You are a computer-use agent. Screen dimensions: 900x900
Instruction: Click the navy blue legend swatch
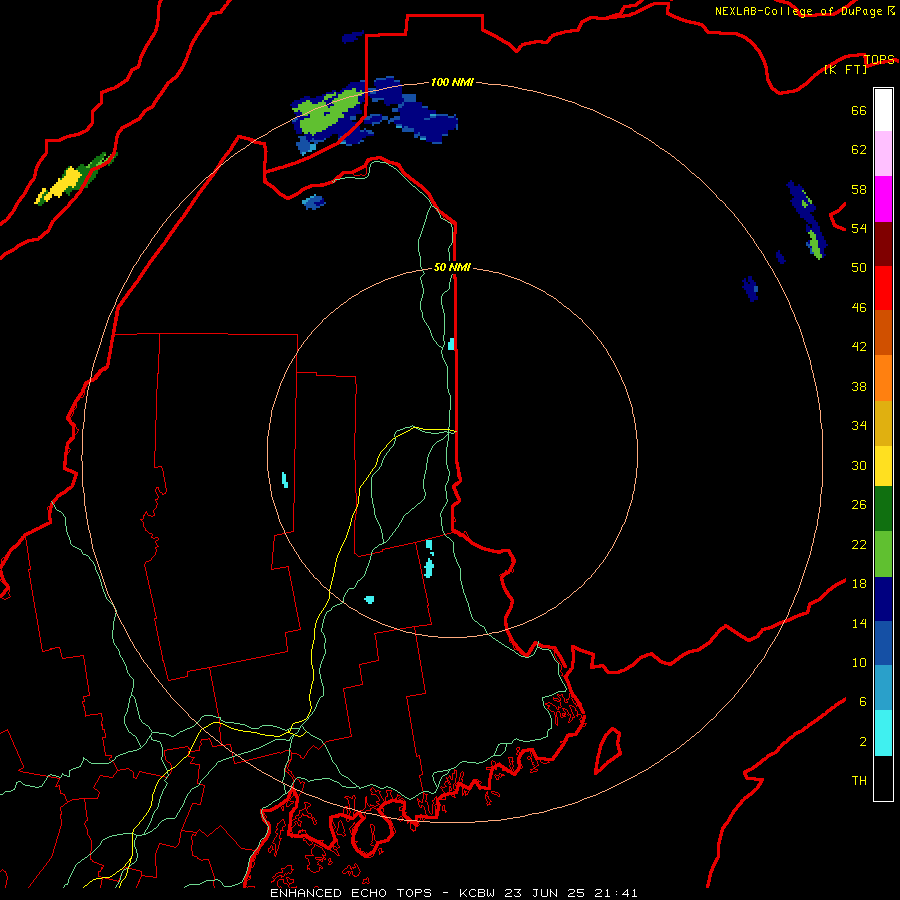883,599
